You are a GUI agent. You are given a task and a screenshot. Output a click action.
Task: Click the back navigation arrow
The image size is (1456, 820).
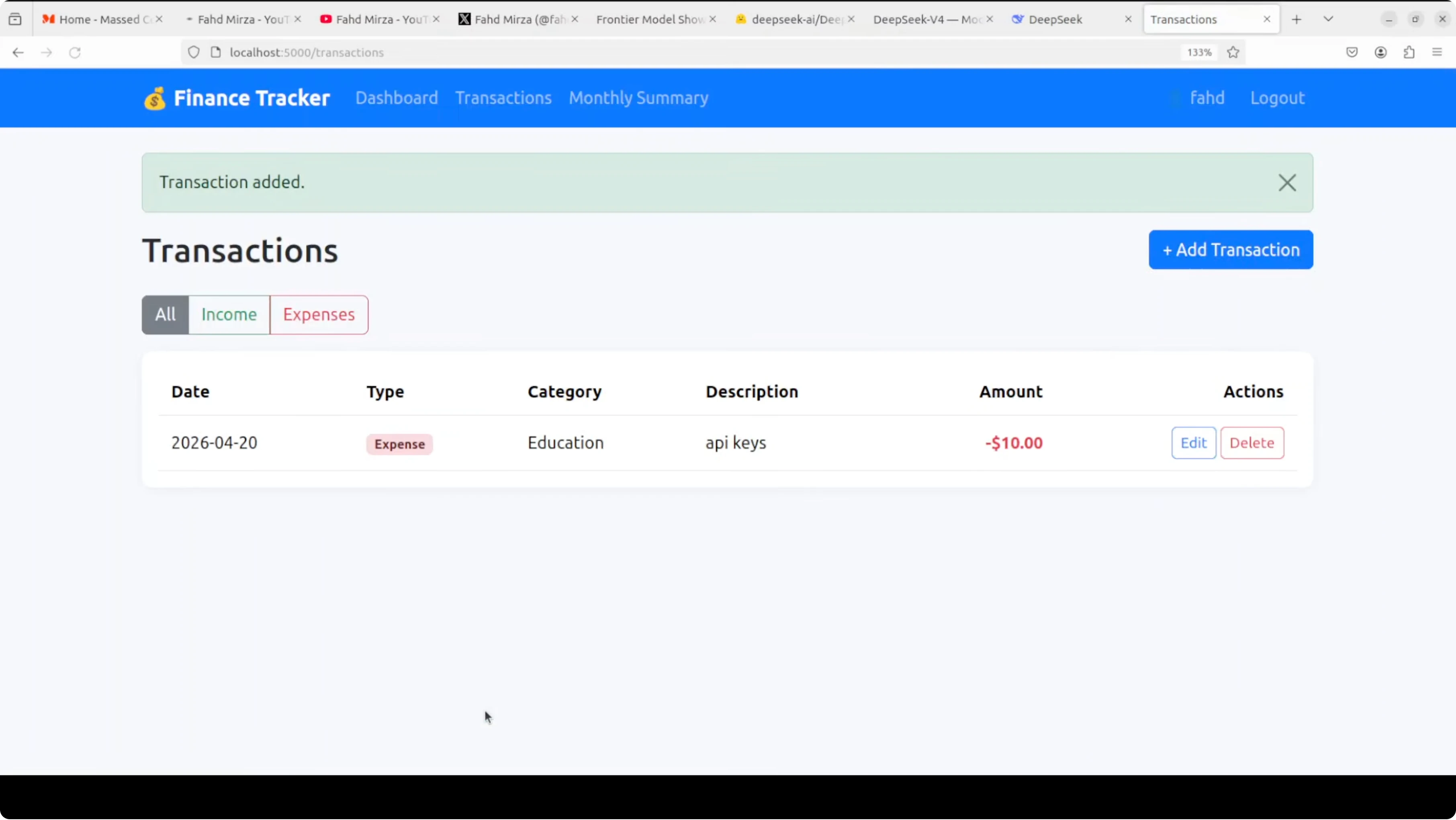pyautogui.click(x=18, y=53)
